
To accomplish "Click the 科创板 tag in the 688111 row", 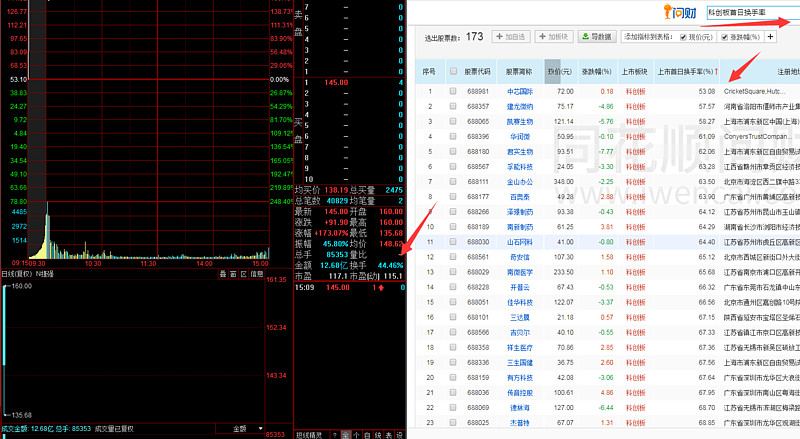I will pos(636,182).
